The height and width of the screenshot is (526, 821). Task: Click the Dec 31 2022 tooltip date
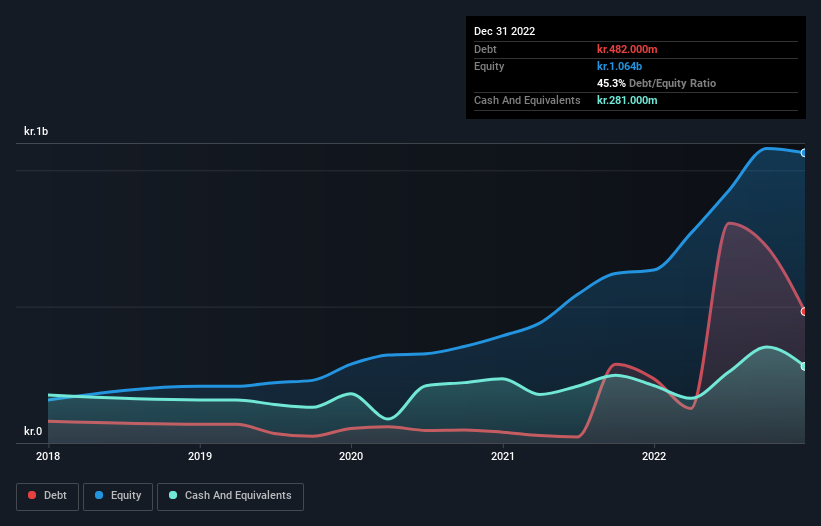[x=505, y=31]
